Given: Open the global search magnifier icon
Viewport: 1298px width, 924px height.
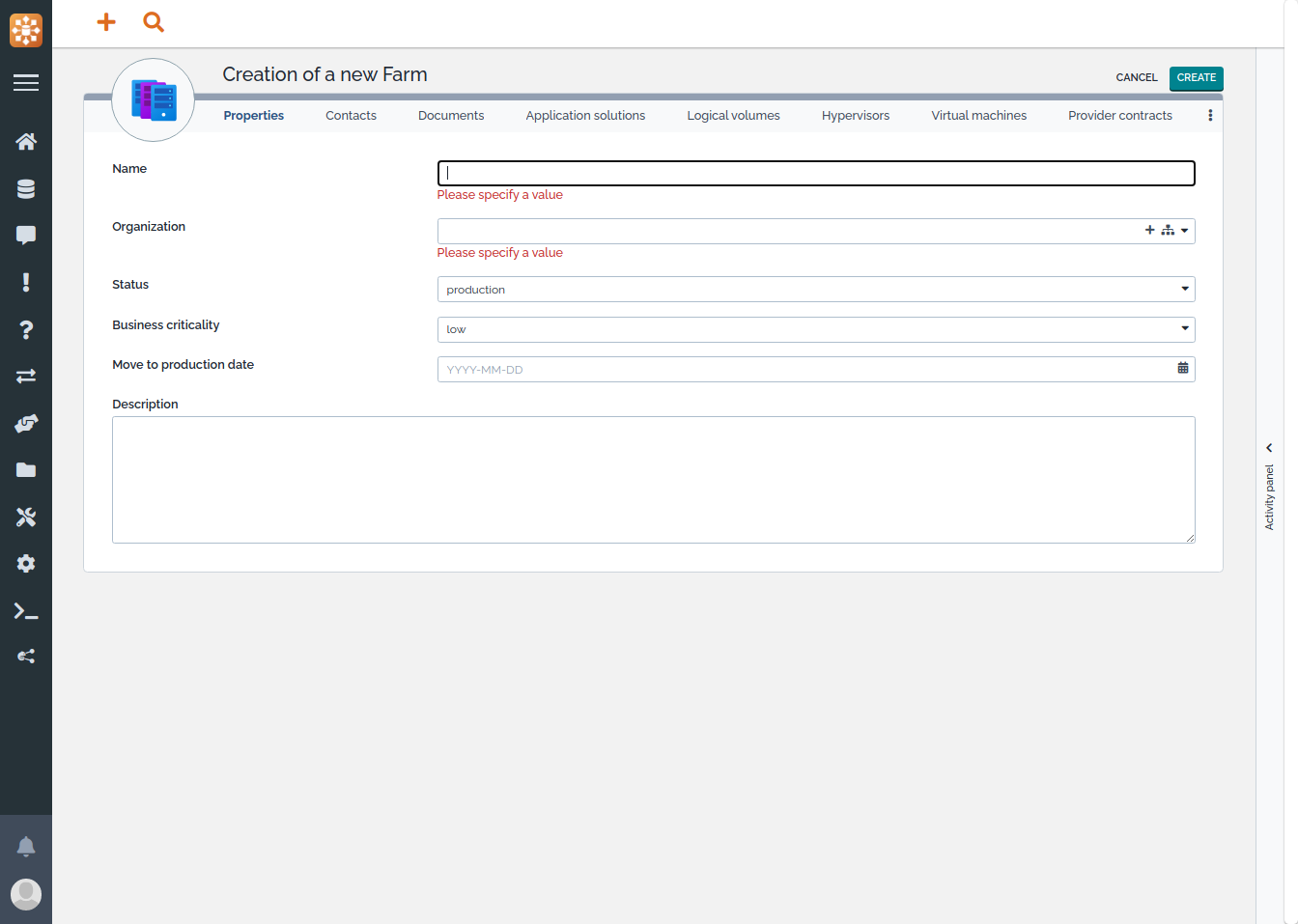Looking at the screenshot, I should tap(154, 22).
